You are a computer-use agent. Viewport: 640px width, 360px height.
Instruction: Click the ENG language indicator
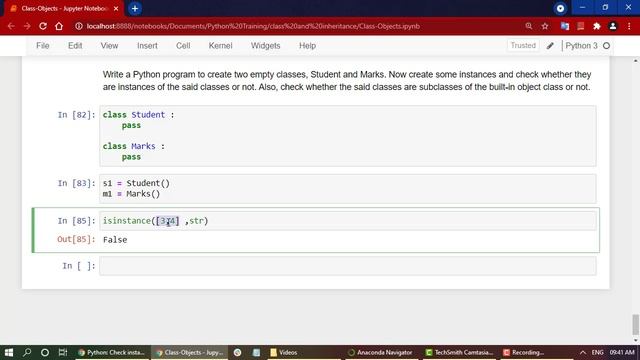pos(598,352)
